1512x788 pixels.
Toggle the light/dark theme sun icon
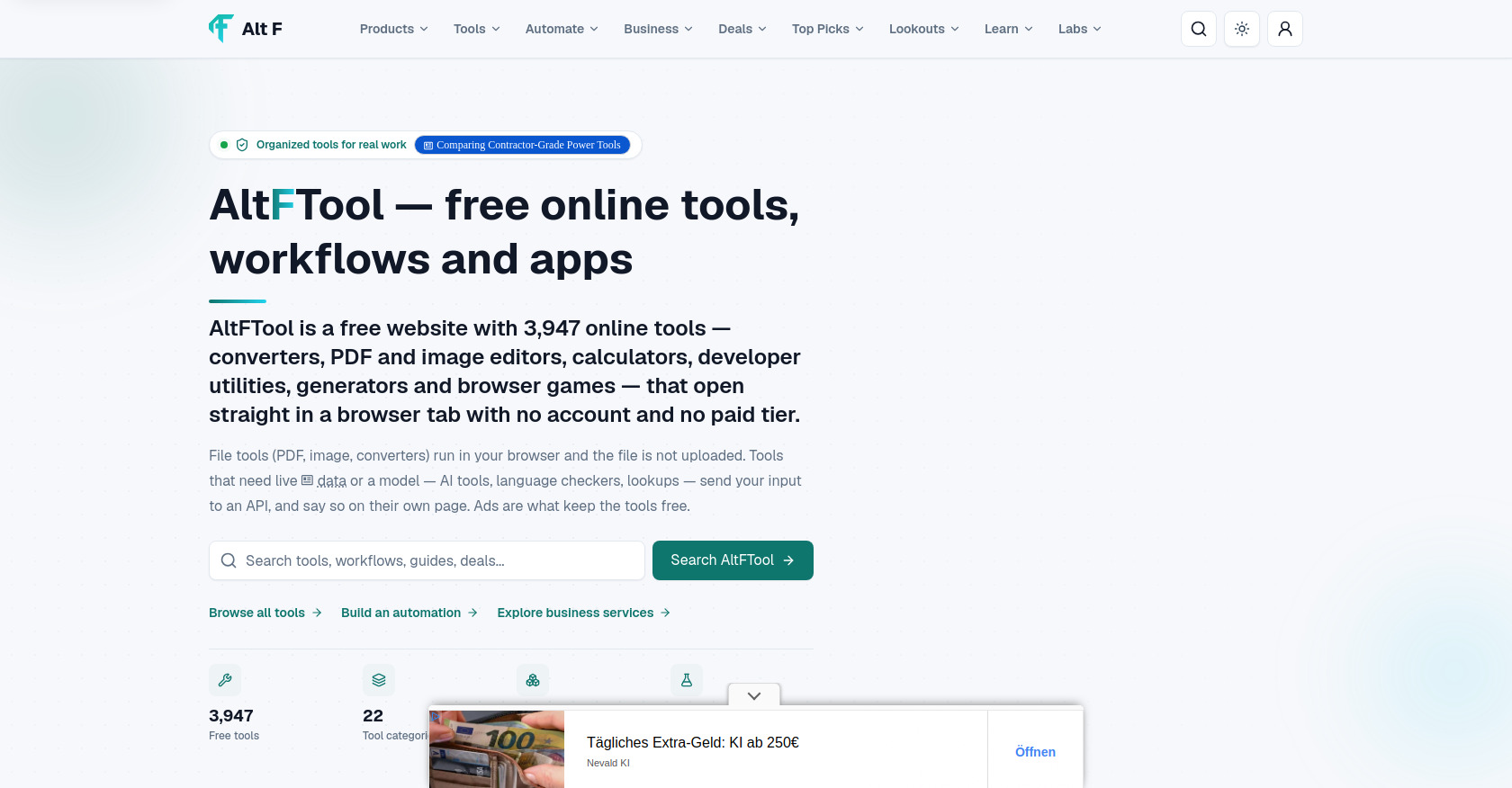tap(1242, 29)
